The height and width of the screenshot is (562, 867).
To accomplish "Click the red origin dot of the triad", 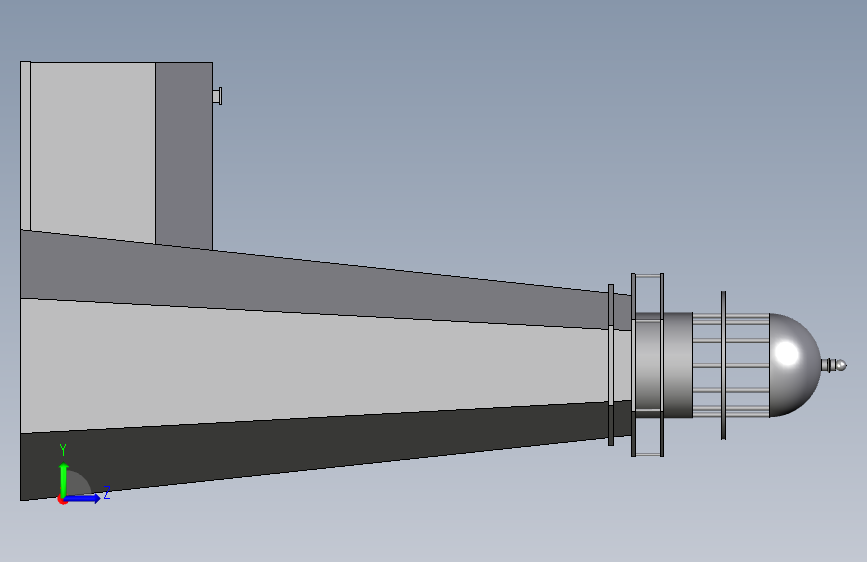I will (62, 501).
